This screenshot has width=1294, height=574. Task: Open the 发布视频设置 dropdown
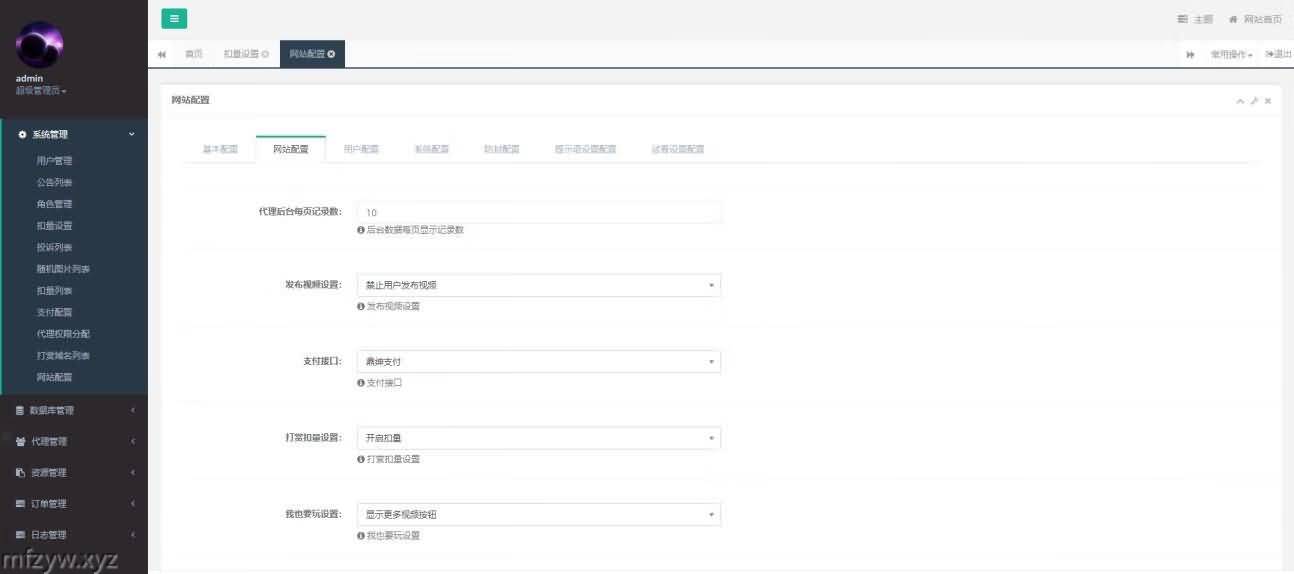538,285
